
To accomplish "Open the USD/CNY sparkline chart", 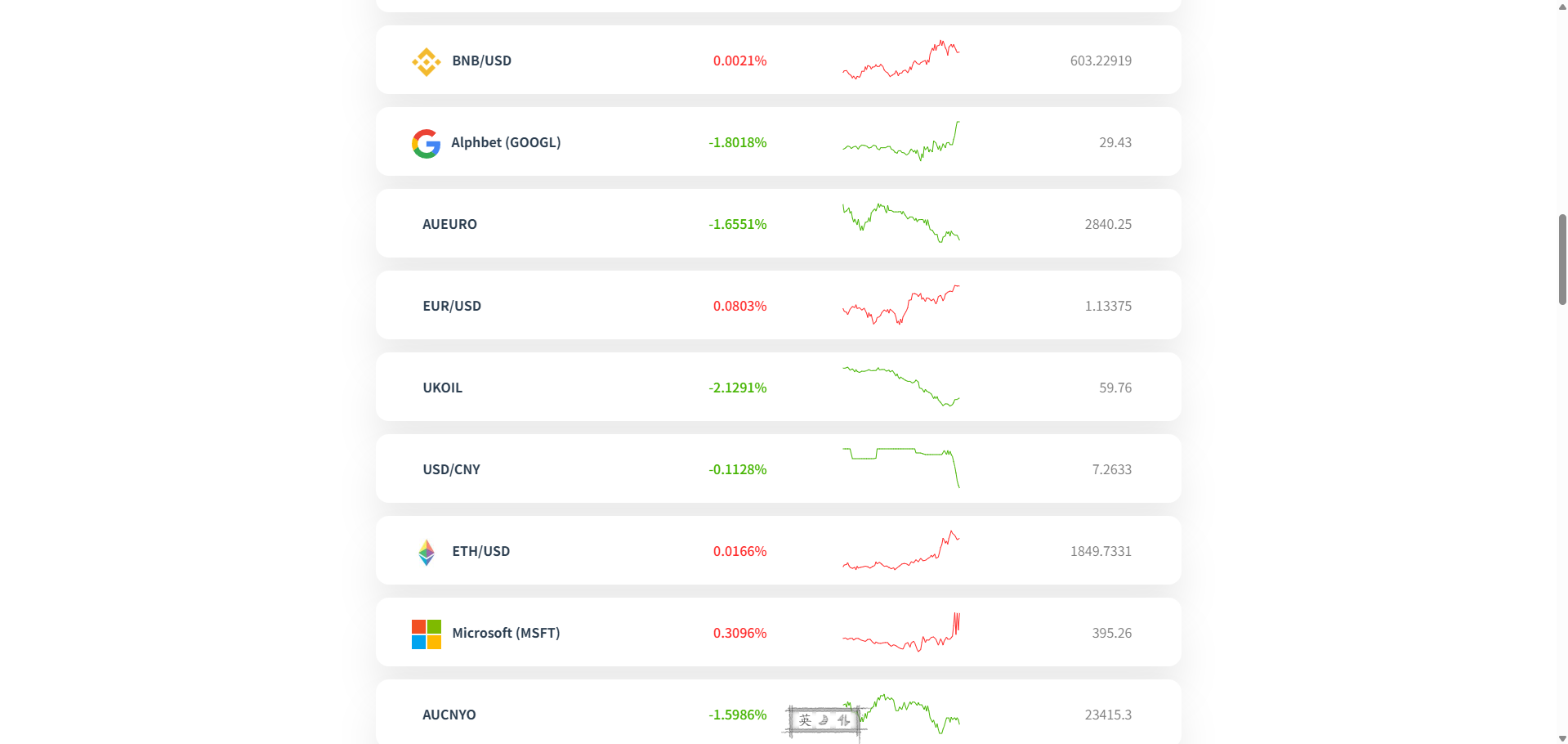I will point(900,468).
